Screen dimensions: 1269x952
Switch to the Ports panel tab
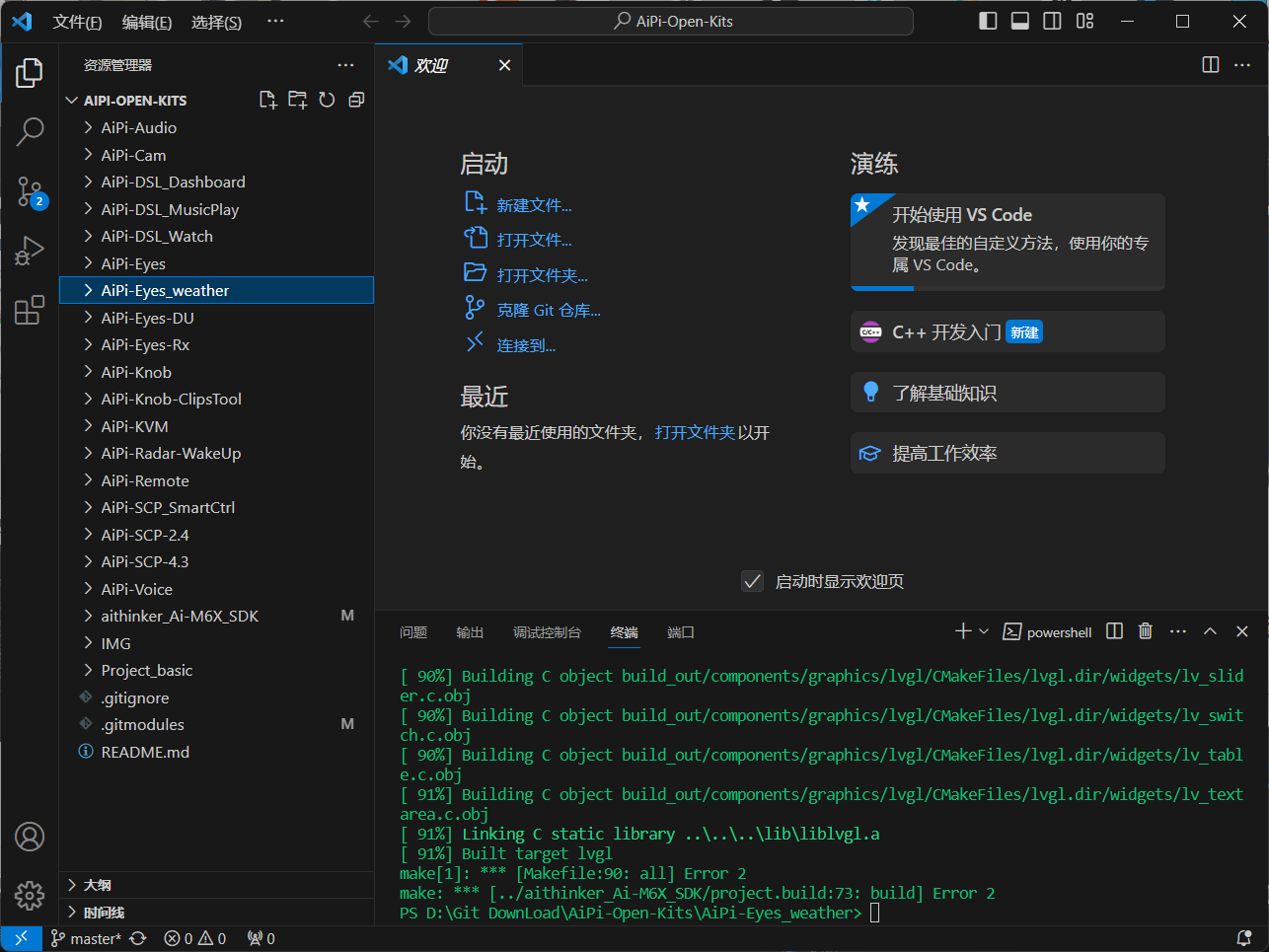(x=681, y=632)
